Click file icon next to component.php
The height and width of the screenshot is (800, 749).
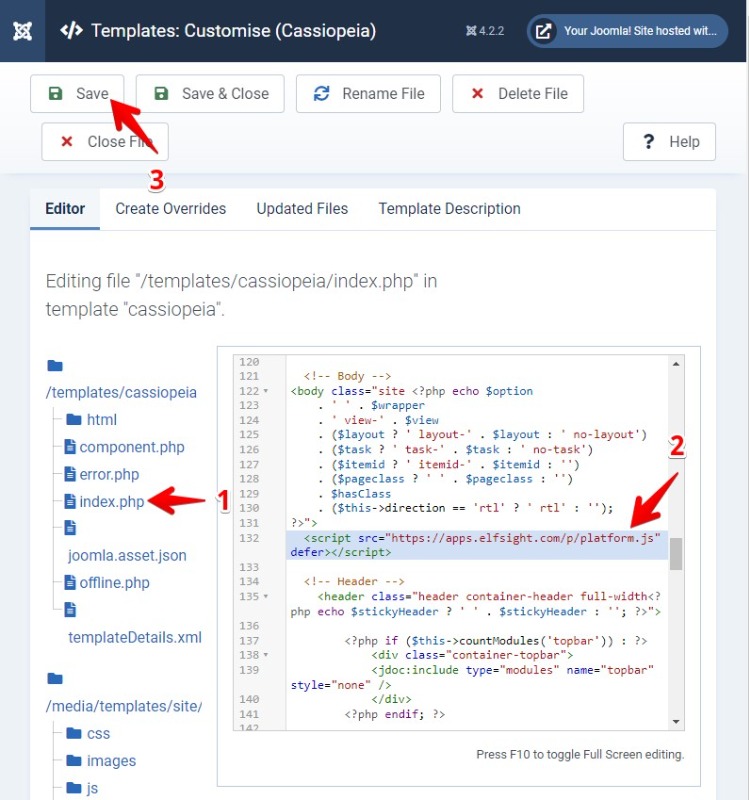click(x=70, y=447)
